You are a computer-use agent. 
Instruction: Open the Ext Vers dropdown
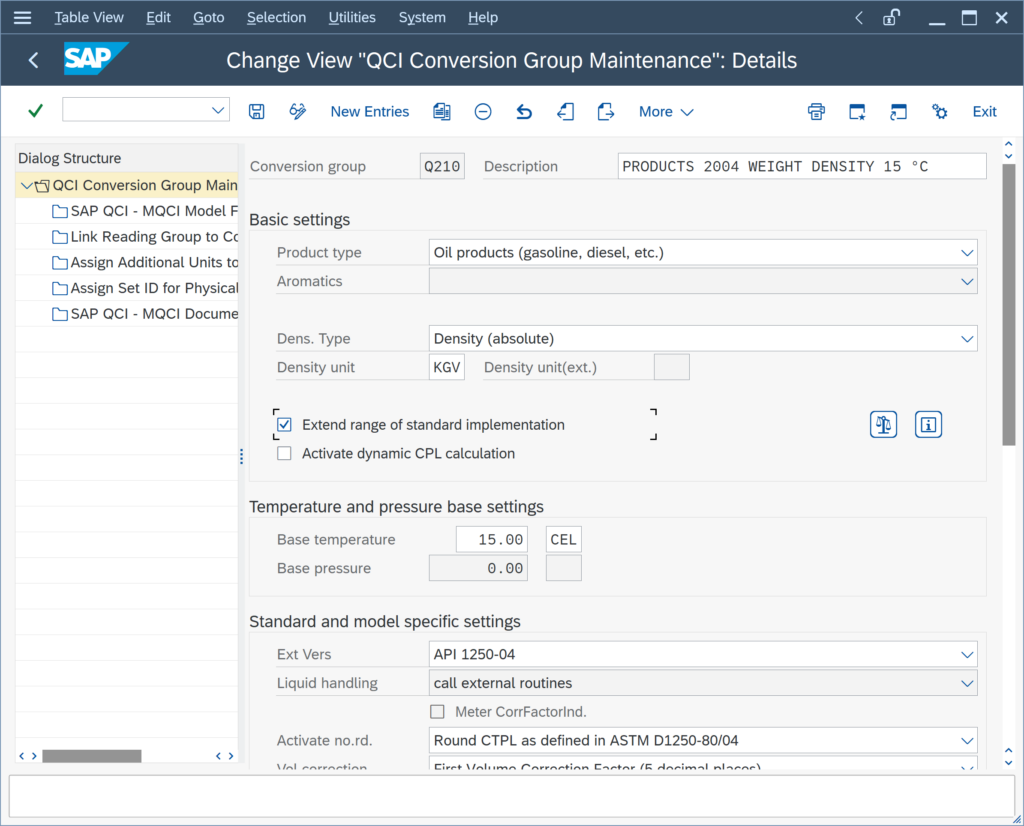(x=967, y=654)
